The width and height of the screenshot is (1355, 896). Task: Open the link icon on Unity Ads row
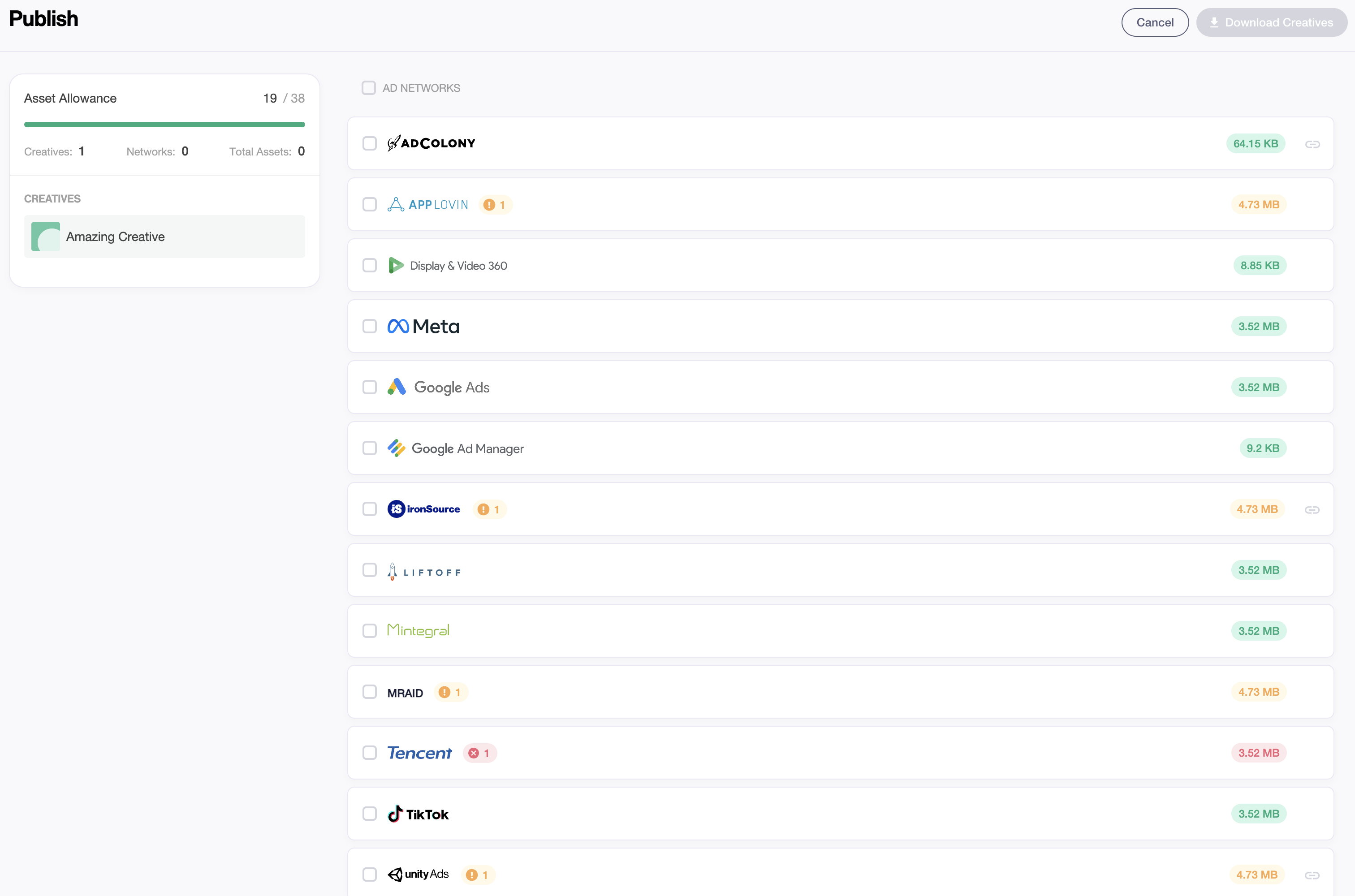[x=1312, y=875]
